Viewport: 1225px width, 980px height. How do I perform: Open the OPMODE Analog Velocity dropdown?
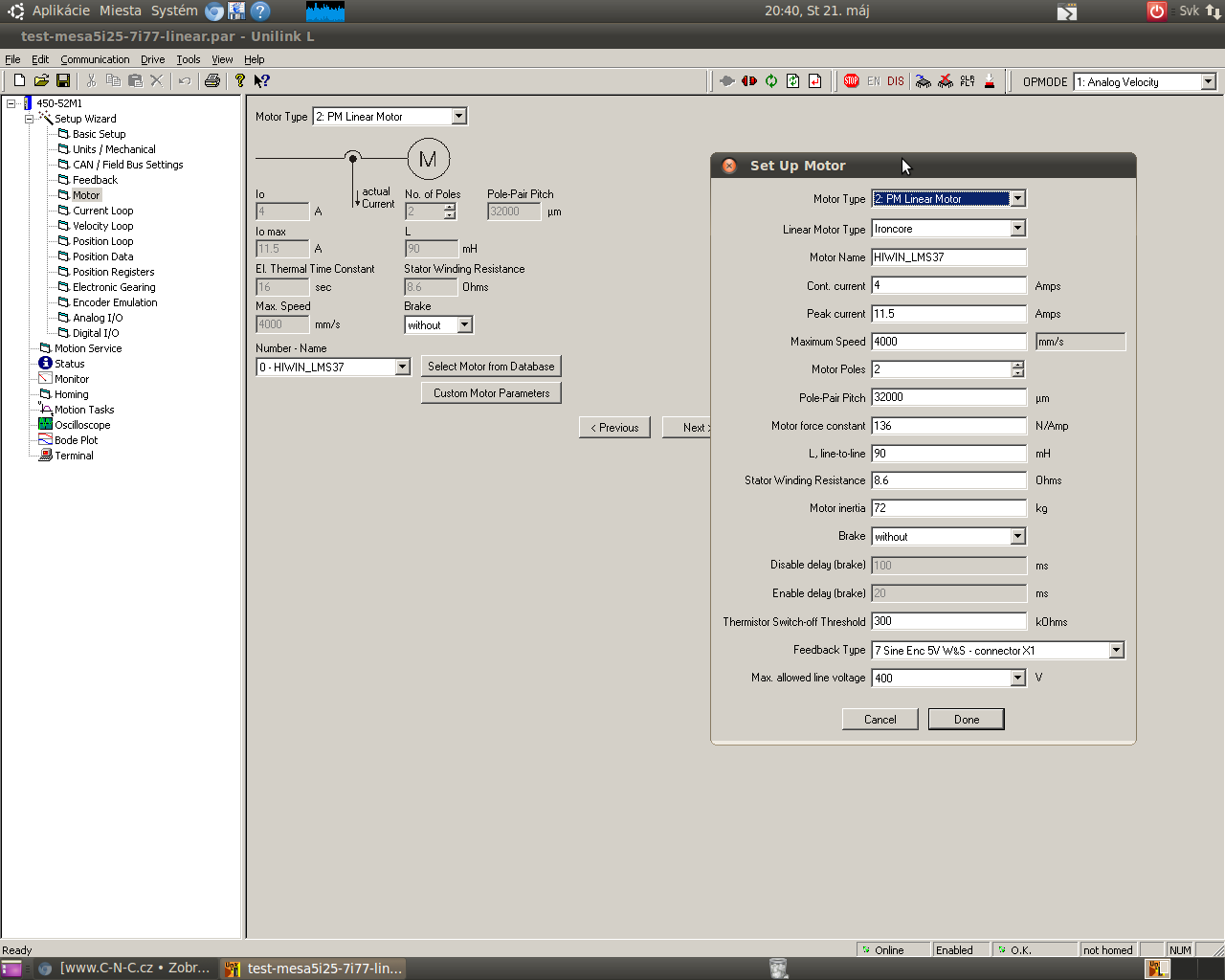[1208, 82]
